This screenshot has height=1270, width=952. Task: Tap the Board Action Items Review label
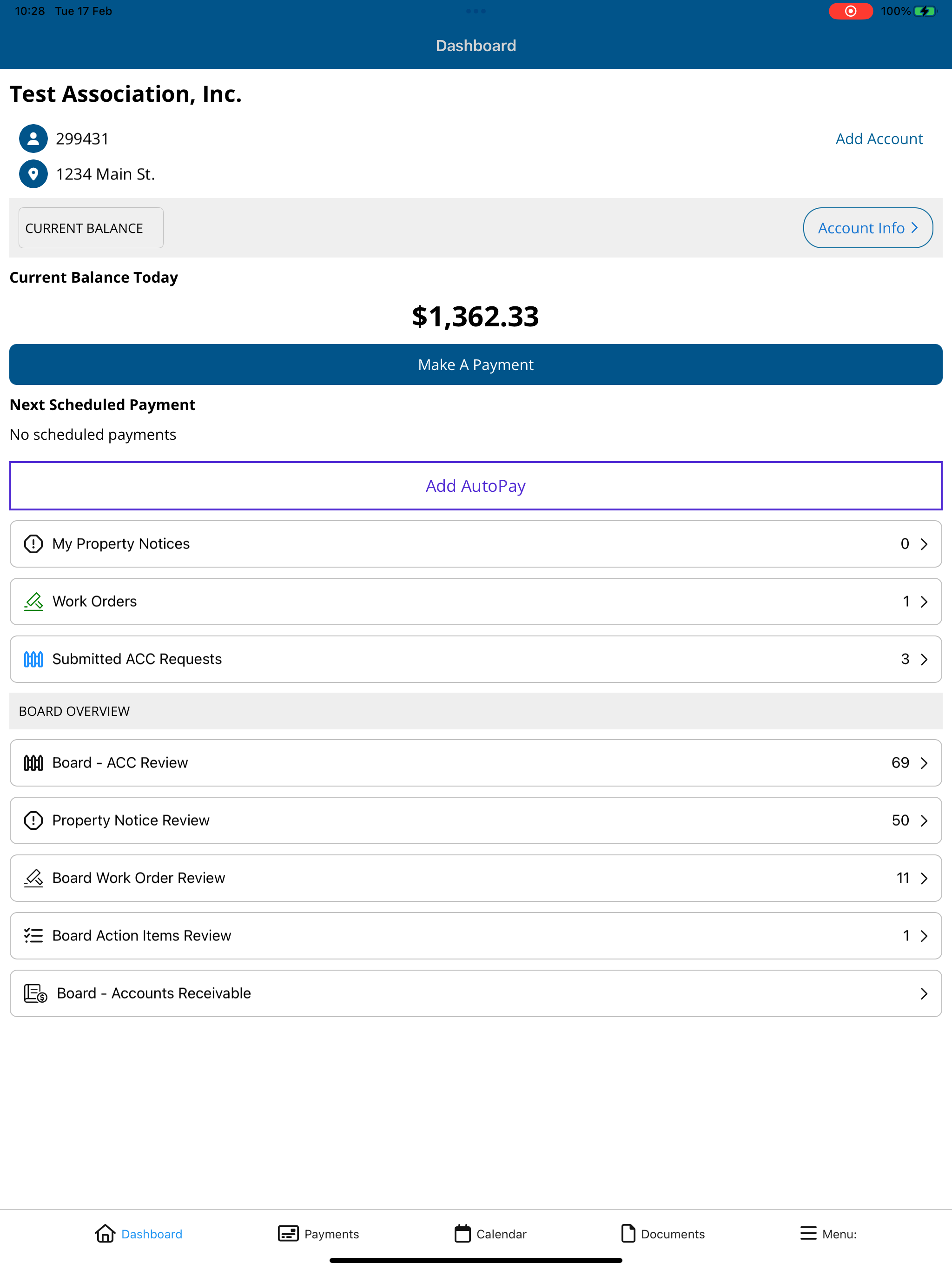[x=142, y=935]
